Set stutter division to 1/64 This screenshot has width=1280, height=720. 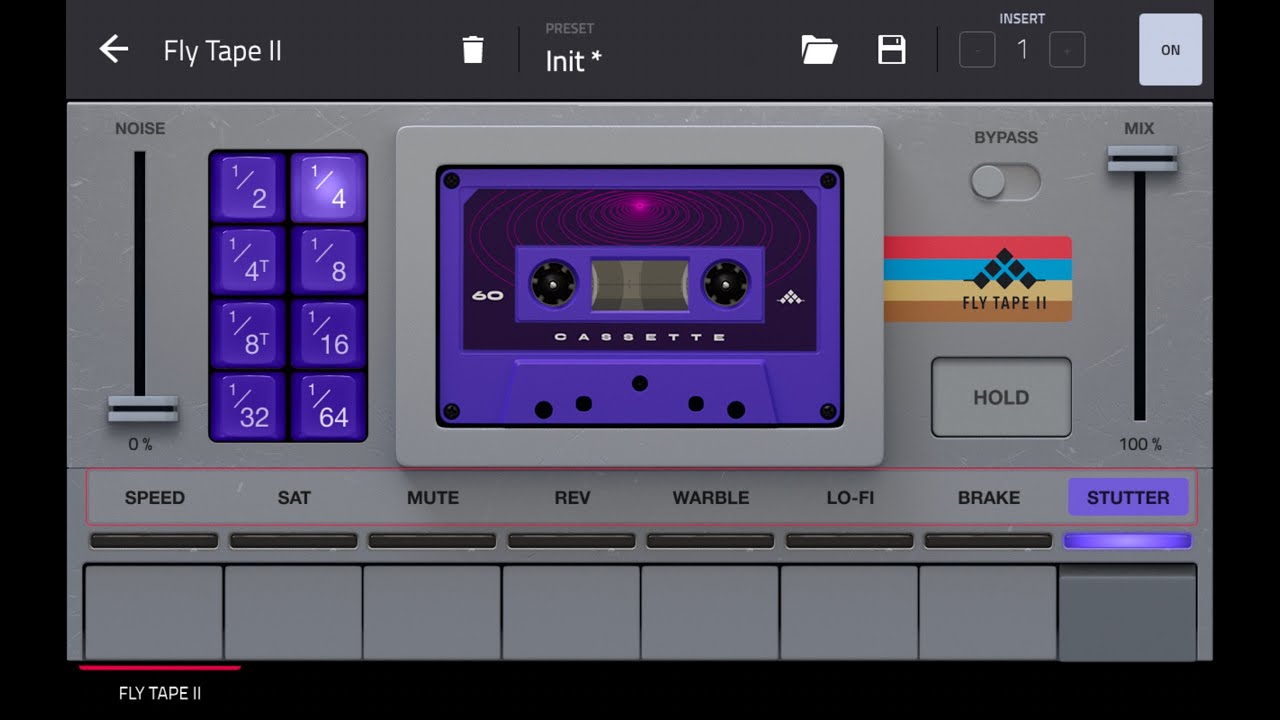328,405
